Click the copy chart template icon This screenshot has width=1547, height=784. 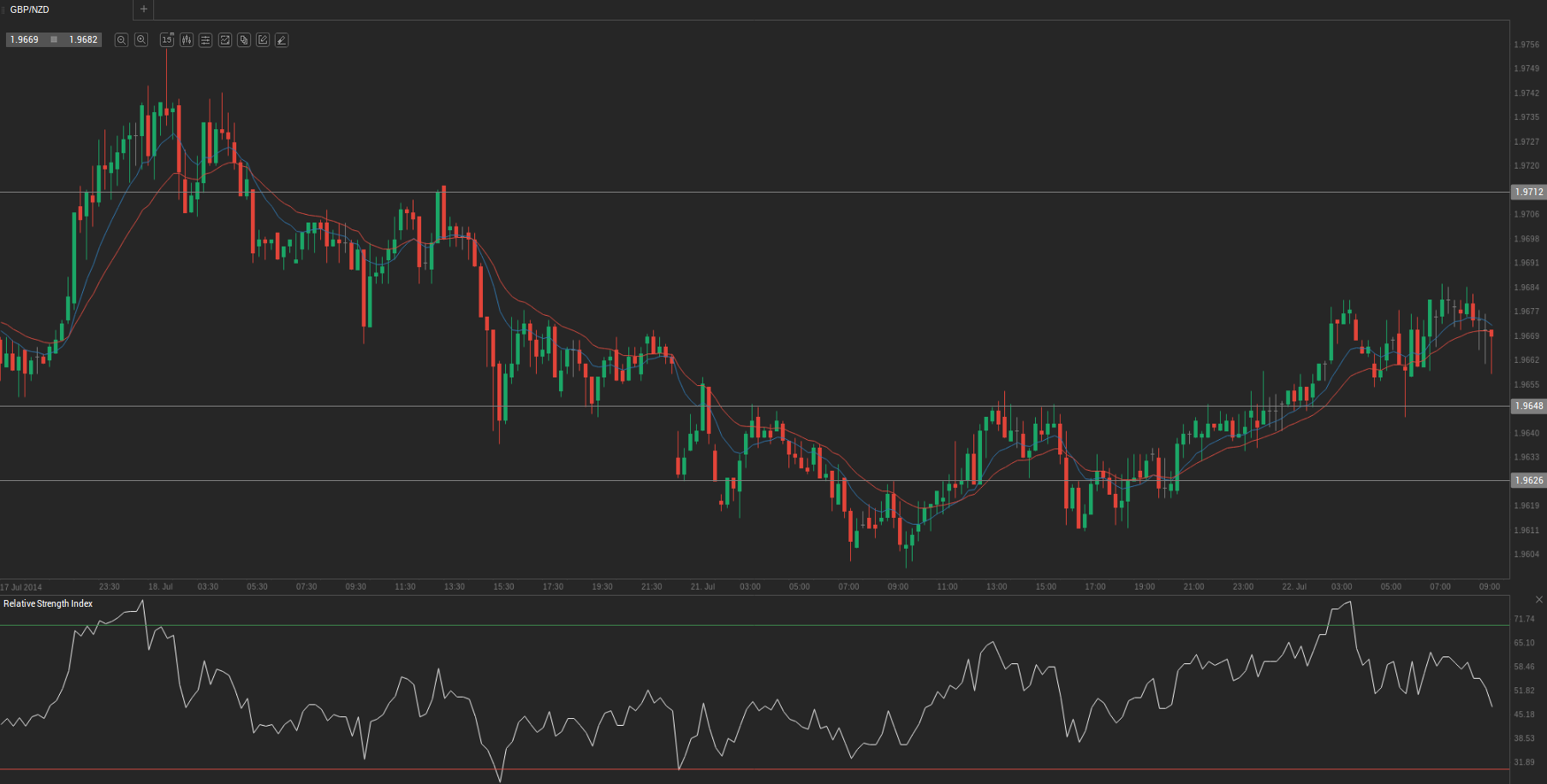[x=244, y=40]
